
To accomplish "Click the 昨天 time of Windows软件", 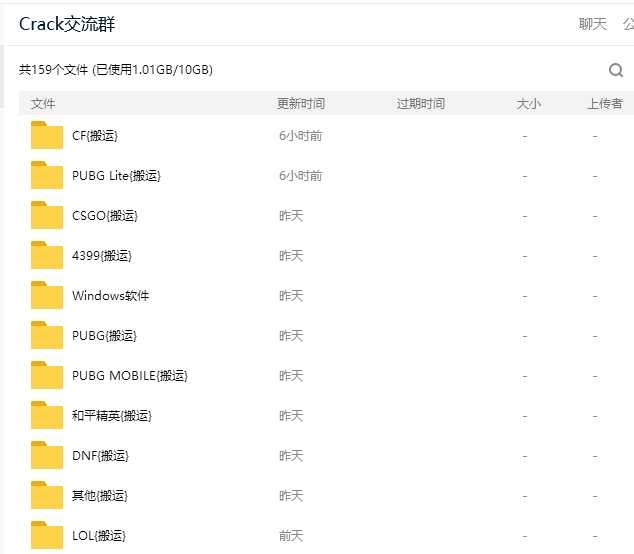I will (x=291, y=296).
